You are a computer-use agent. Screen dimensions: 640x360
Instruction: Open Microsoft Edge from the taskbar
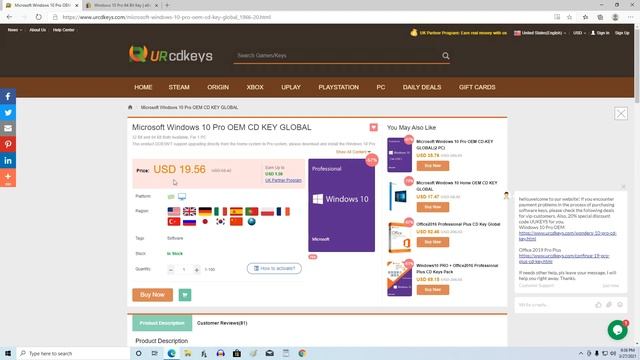click(x=171, y=353)
